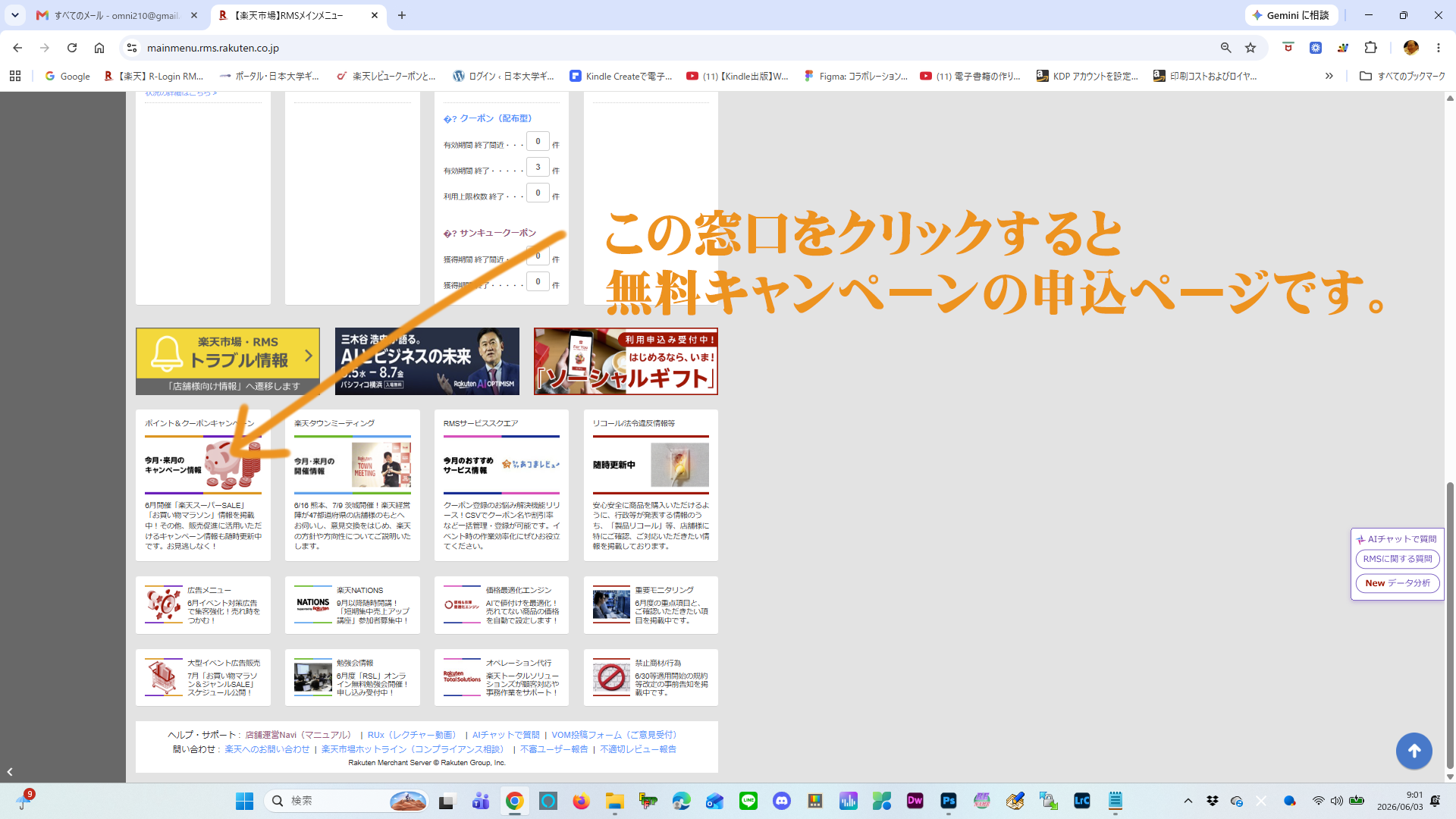Open the apps grid icon in bookmarks bar

coord(15,76)
